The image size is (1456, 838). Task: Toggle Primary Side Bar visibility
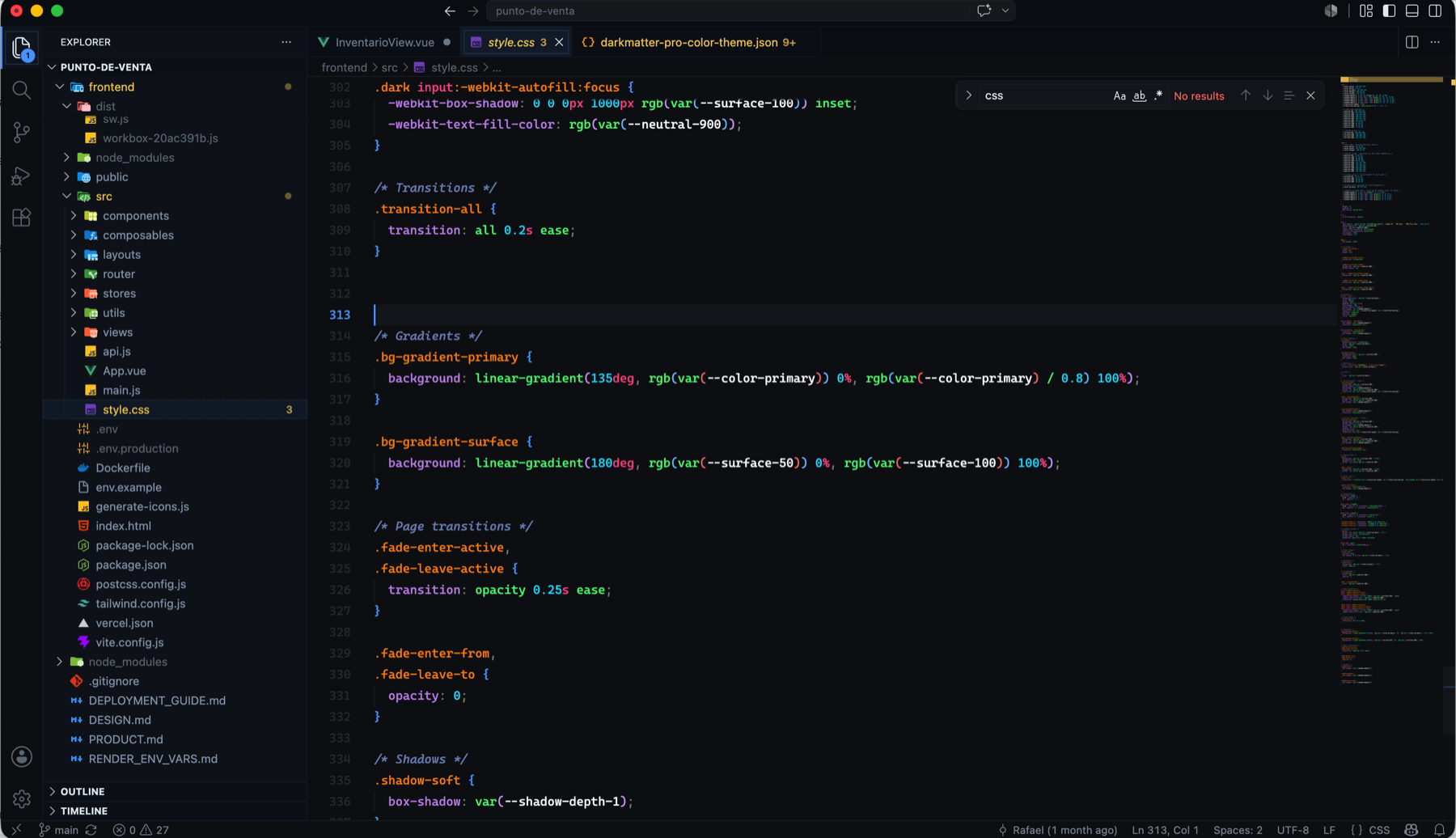(1389, 11)
